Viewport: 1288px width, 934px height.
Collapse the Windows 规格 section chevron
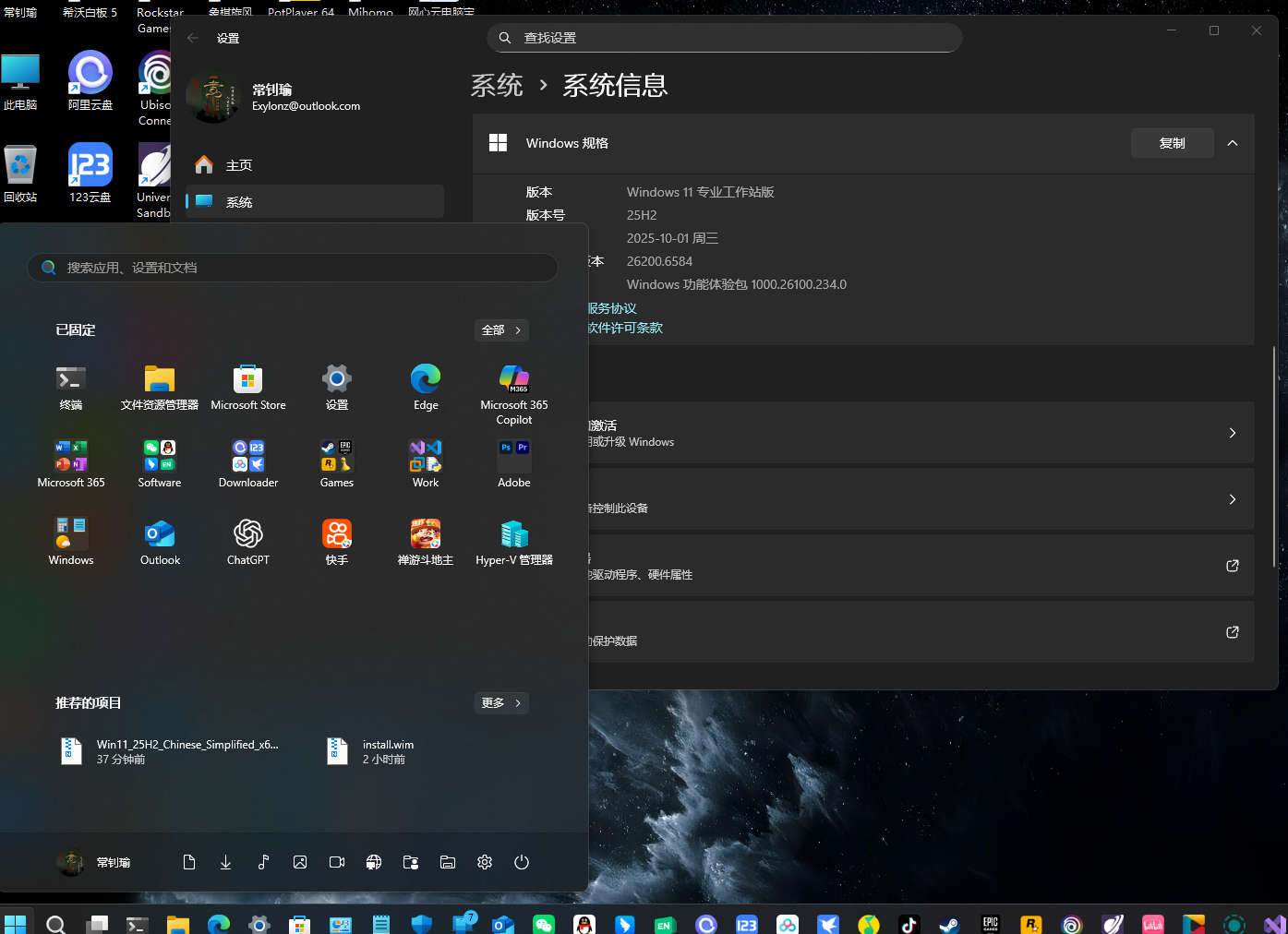click(x=1233, y=143)
